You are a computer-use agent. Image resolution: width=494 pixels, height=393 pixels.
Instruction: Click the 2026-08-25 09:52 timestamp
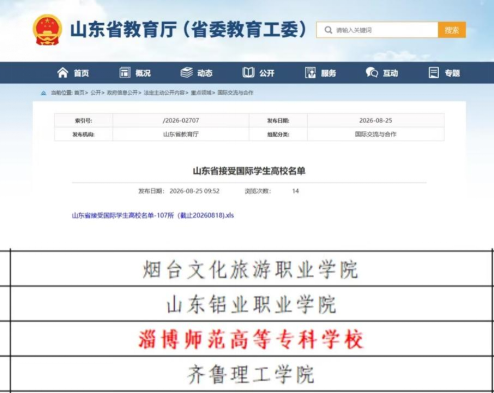pos(194,191)
